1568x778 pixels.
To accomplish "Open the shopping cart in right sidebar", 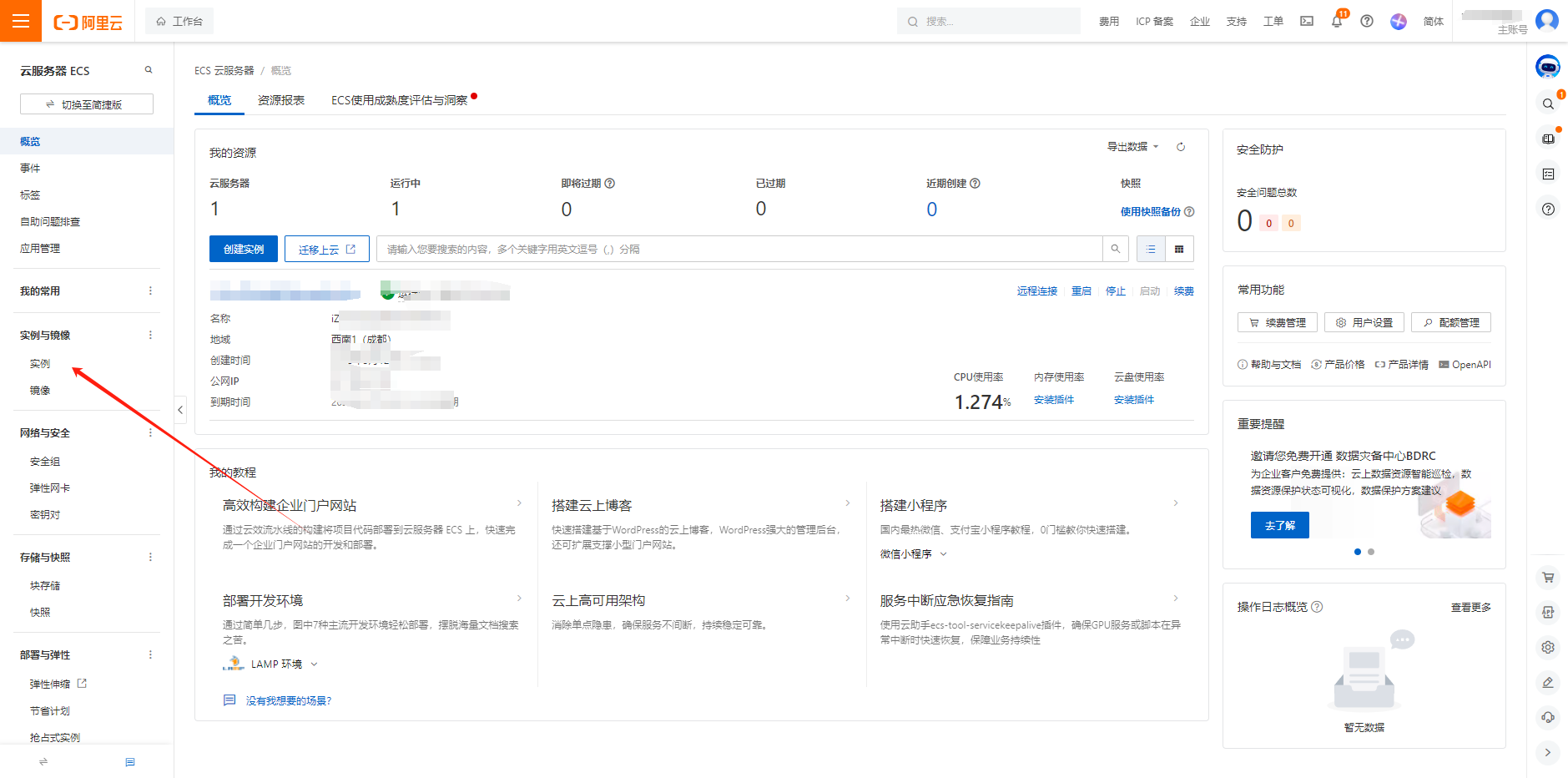I will [x=1549, y=577].
